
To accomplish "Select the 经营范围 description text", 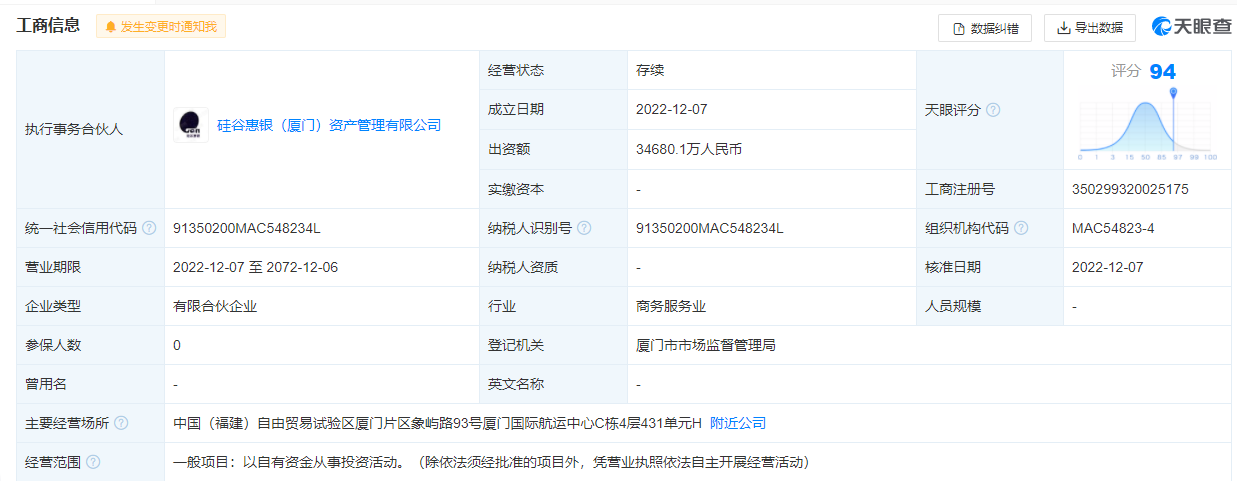I will click(x=491, y=462).
